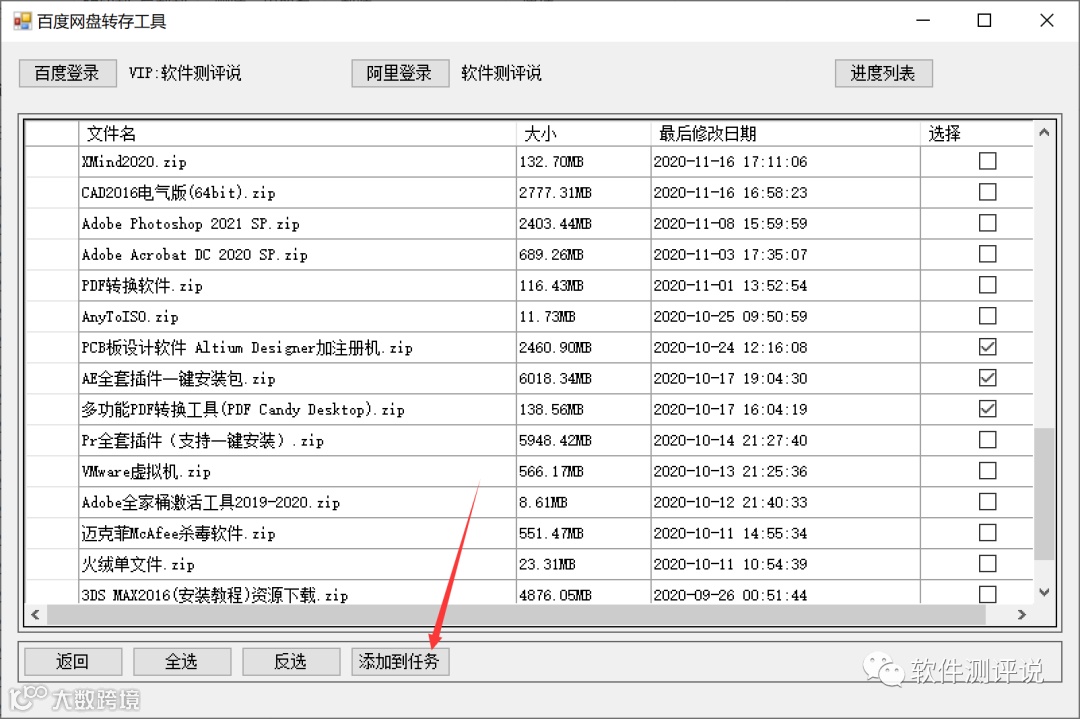This screenshot has height=719, width=1080.
Task: Check the box for Adobe Photoshop 2021 SP.zip
Action: click(x=987, y=223)
